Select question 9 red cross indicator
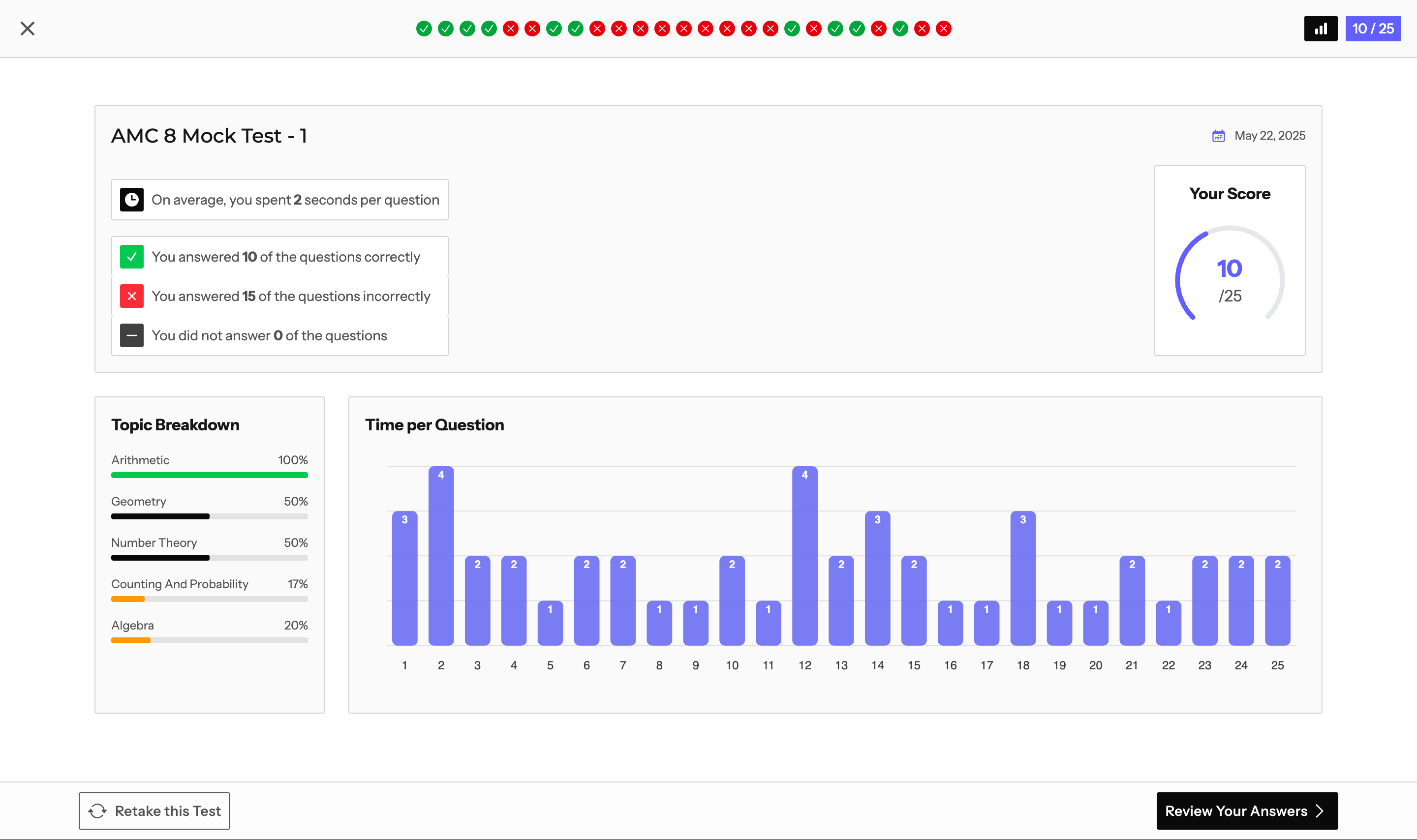Viewport: 1417px width, 840px height. pyautogui.click(x=597, y=29)
